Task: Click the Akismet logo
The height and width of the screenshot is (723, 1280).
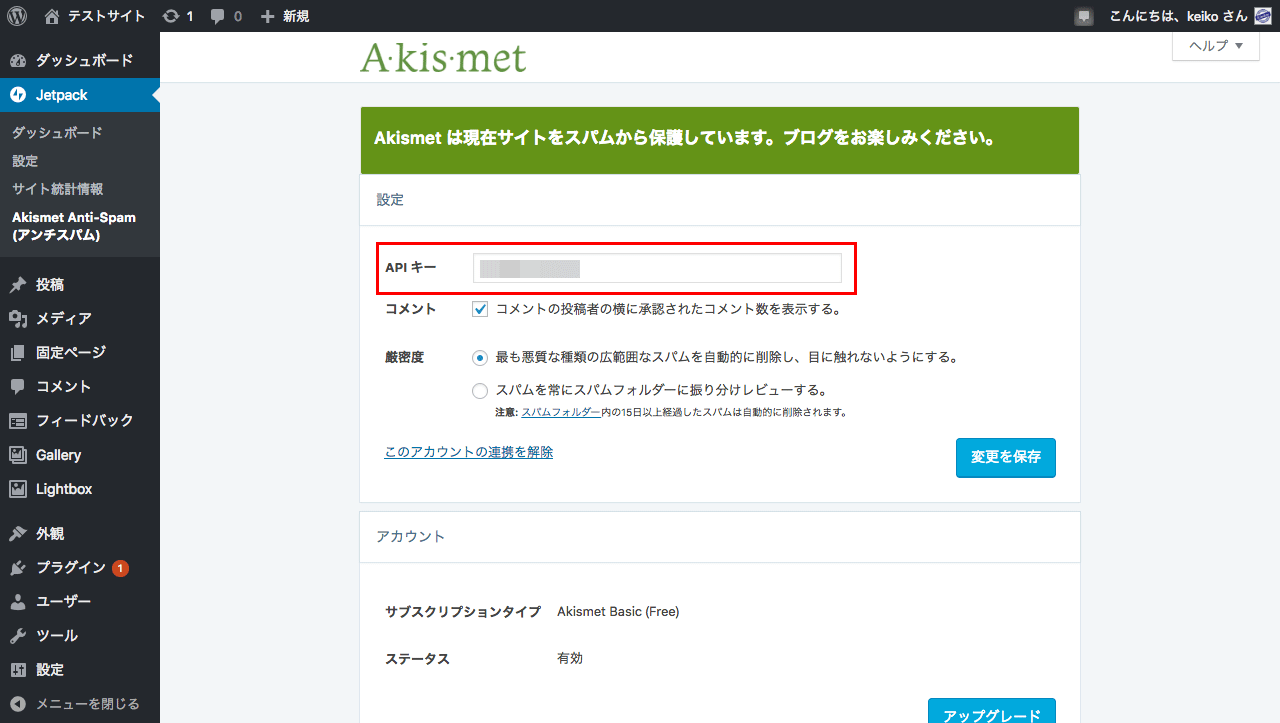Action: tap(443, 57)
